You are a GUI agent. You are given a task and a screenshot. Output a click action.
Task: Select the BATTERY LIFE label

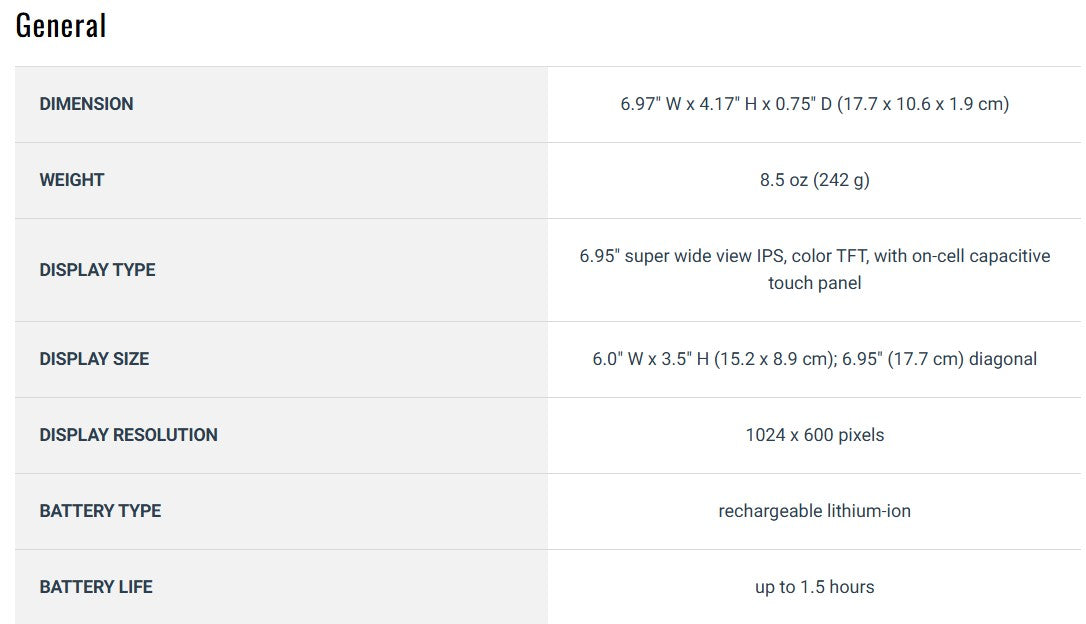[x=96, y=587]
